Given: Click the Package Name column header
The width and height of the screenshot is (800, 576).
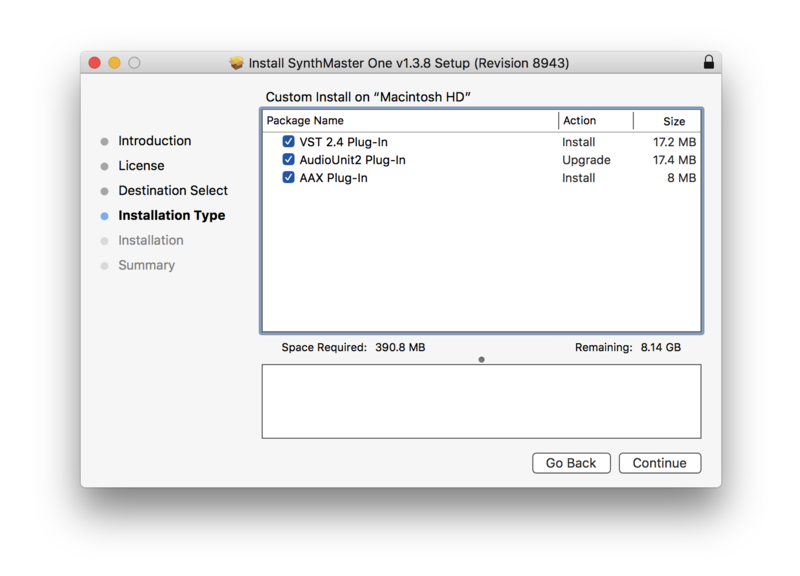Looking at the screenshot, I should click(305, 121).
